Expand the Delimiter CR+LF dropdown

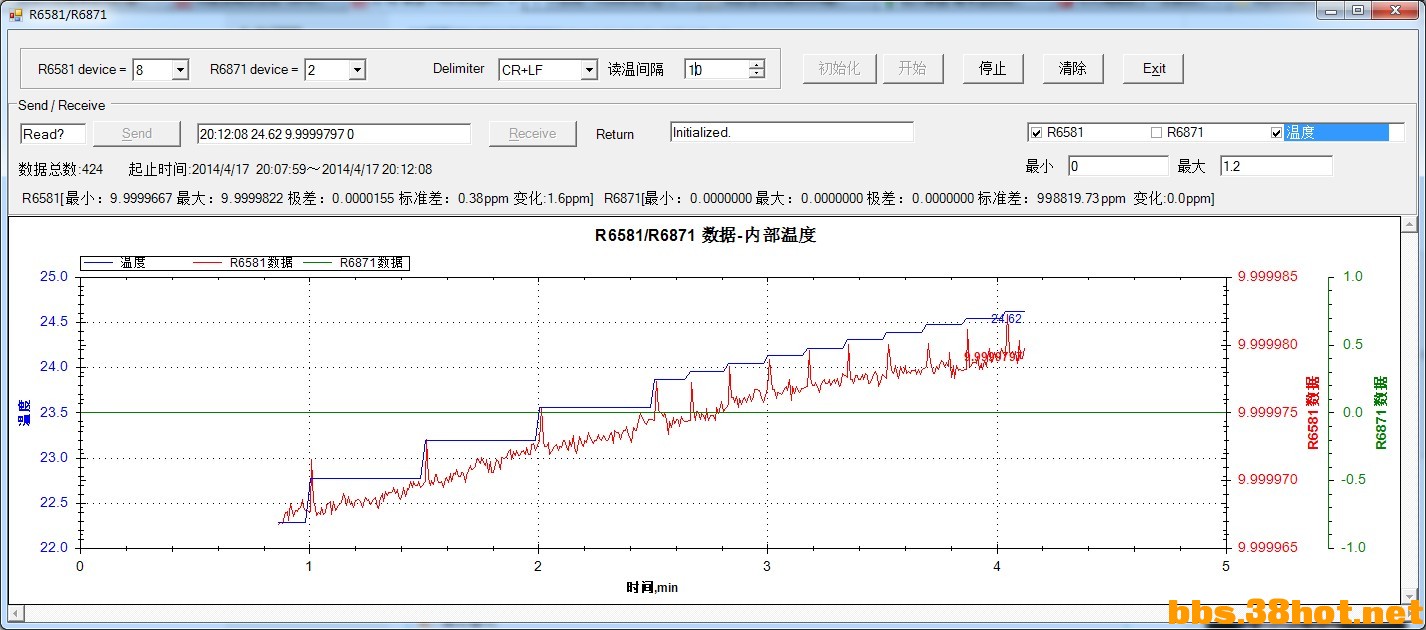[x=589, y=70]
